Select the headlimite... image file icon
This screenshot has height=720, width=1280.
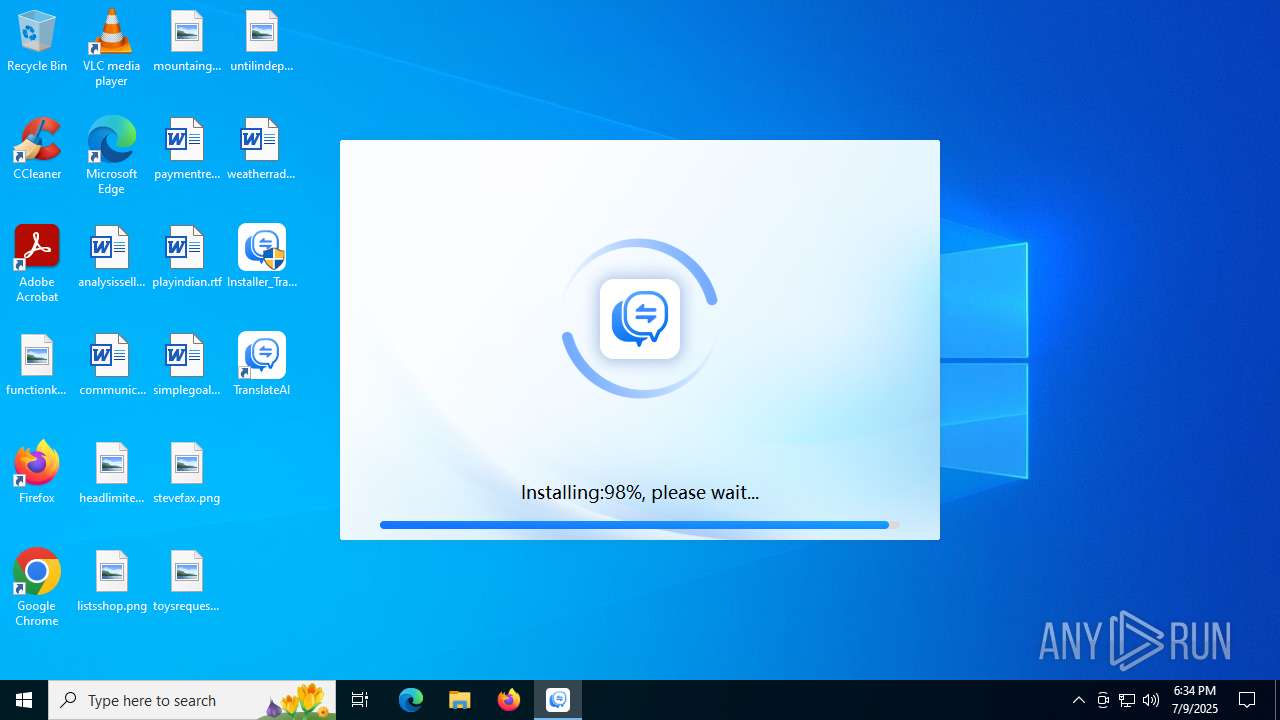pyautogui.click(x=111, y=474)
